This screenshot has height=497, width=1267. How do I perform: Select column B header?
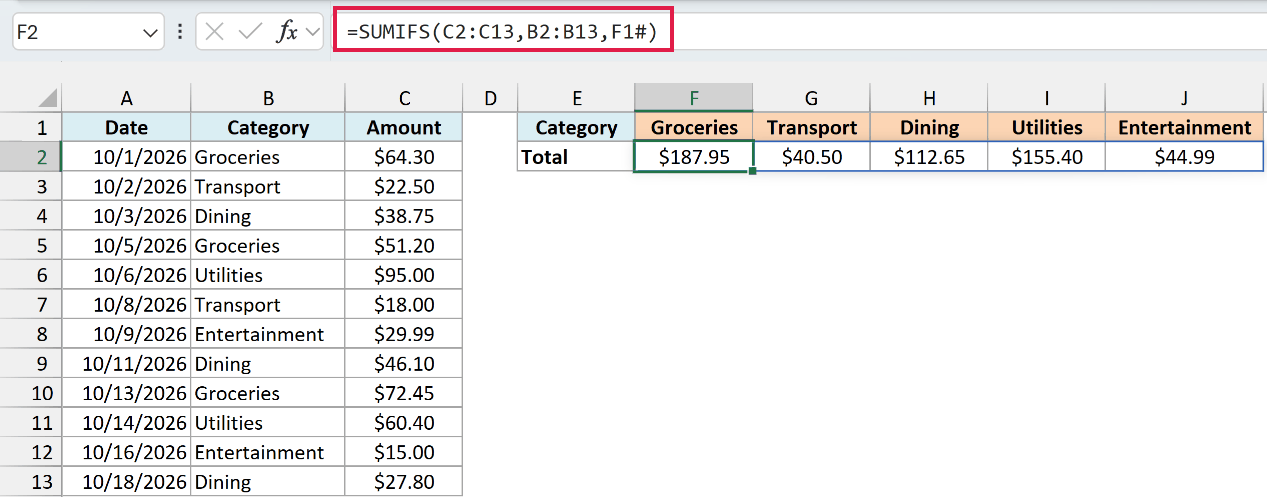point(268,98)
